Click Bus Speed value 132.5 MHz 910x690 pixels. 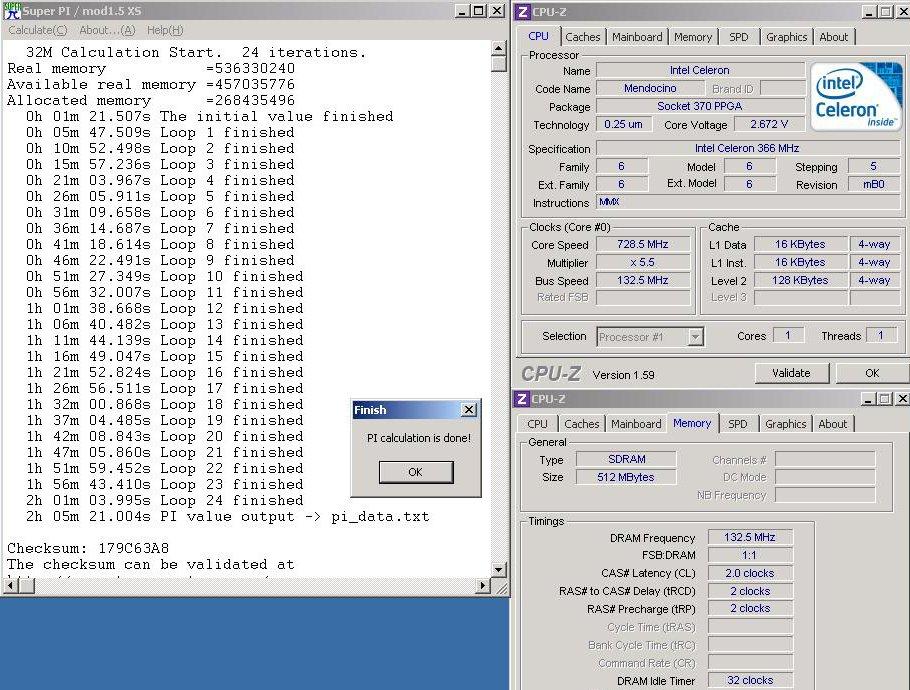pos(642,280)
